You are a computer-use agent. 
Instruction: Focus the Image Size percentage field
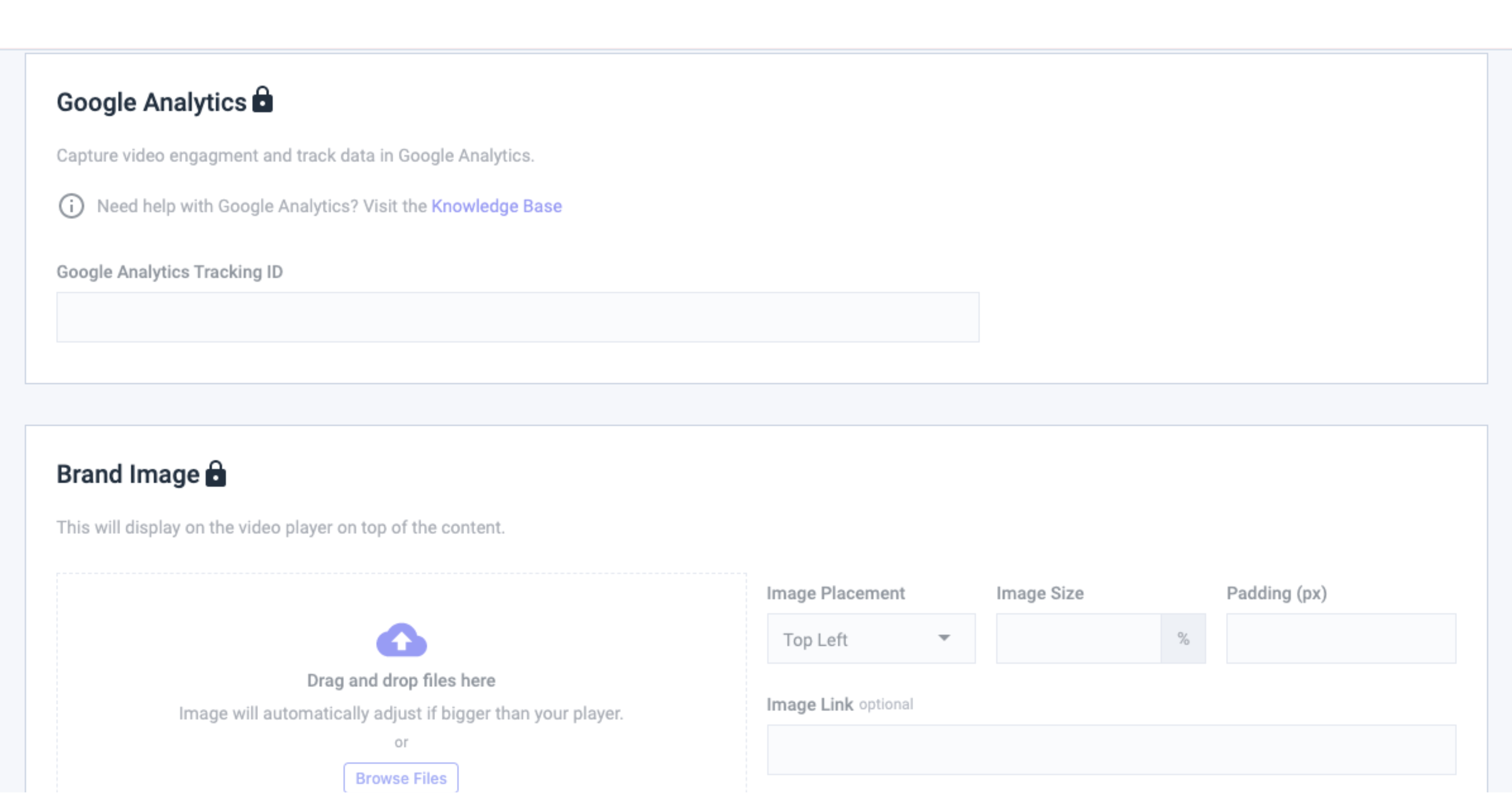(1078, 639)
